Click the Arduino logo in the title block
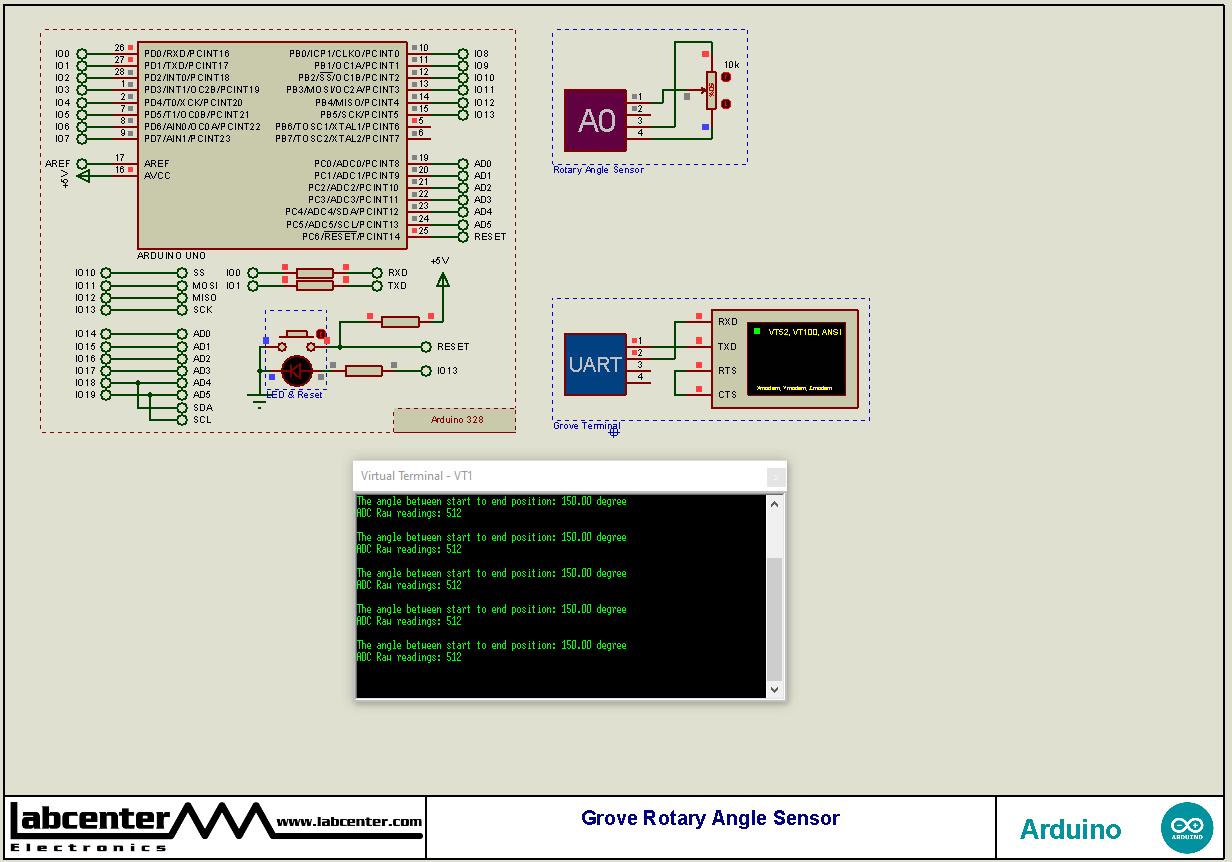This screenshot has width=1232, height=862. [1187, 826]
